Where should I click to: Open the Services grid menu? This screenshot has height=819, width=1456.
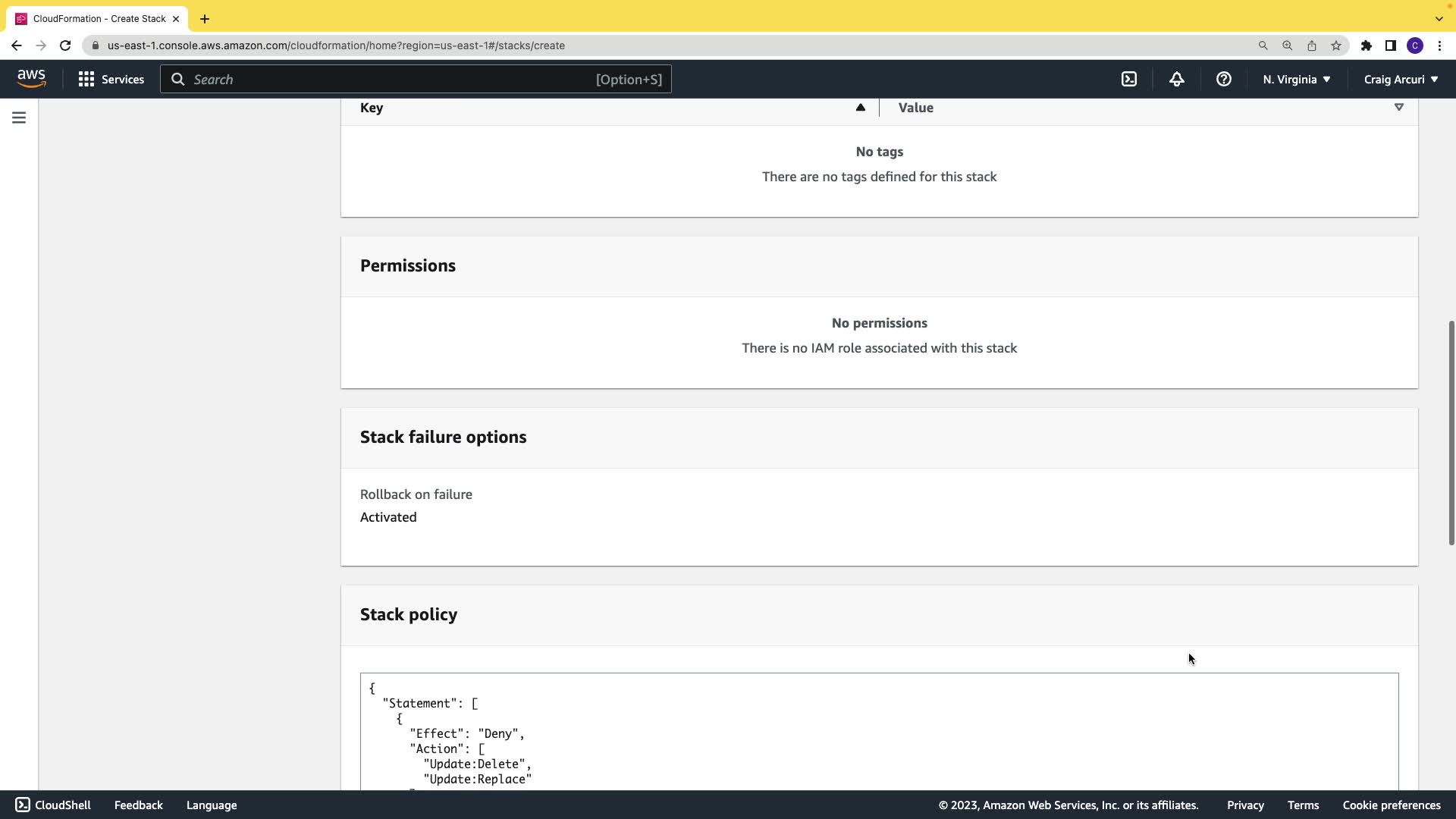111,79
